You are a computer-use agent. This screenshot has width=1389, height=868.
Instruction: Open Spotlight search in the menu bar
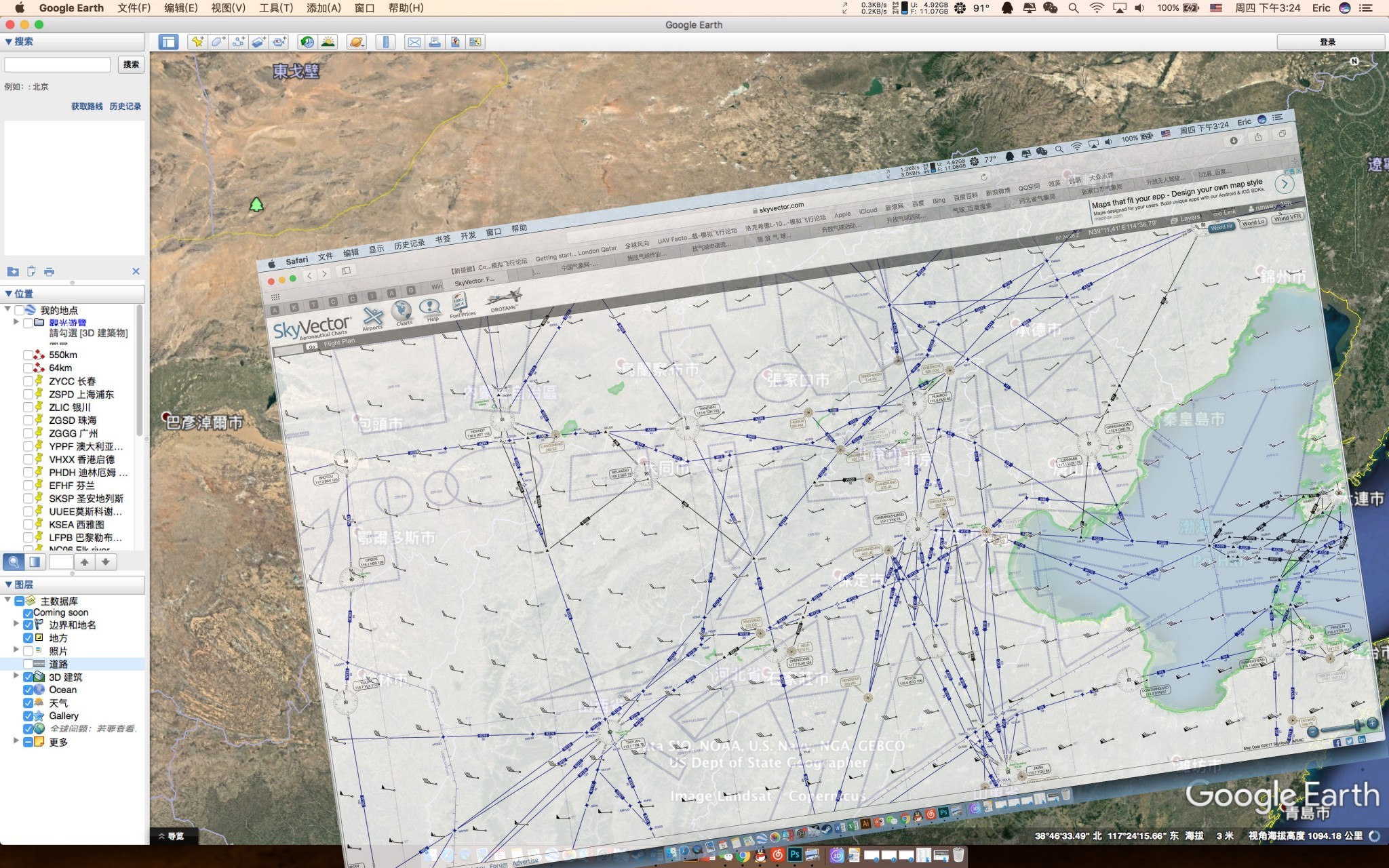coord(1073,7)
